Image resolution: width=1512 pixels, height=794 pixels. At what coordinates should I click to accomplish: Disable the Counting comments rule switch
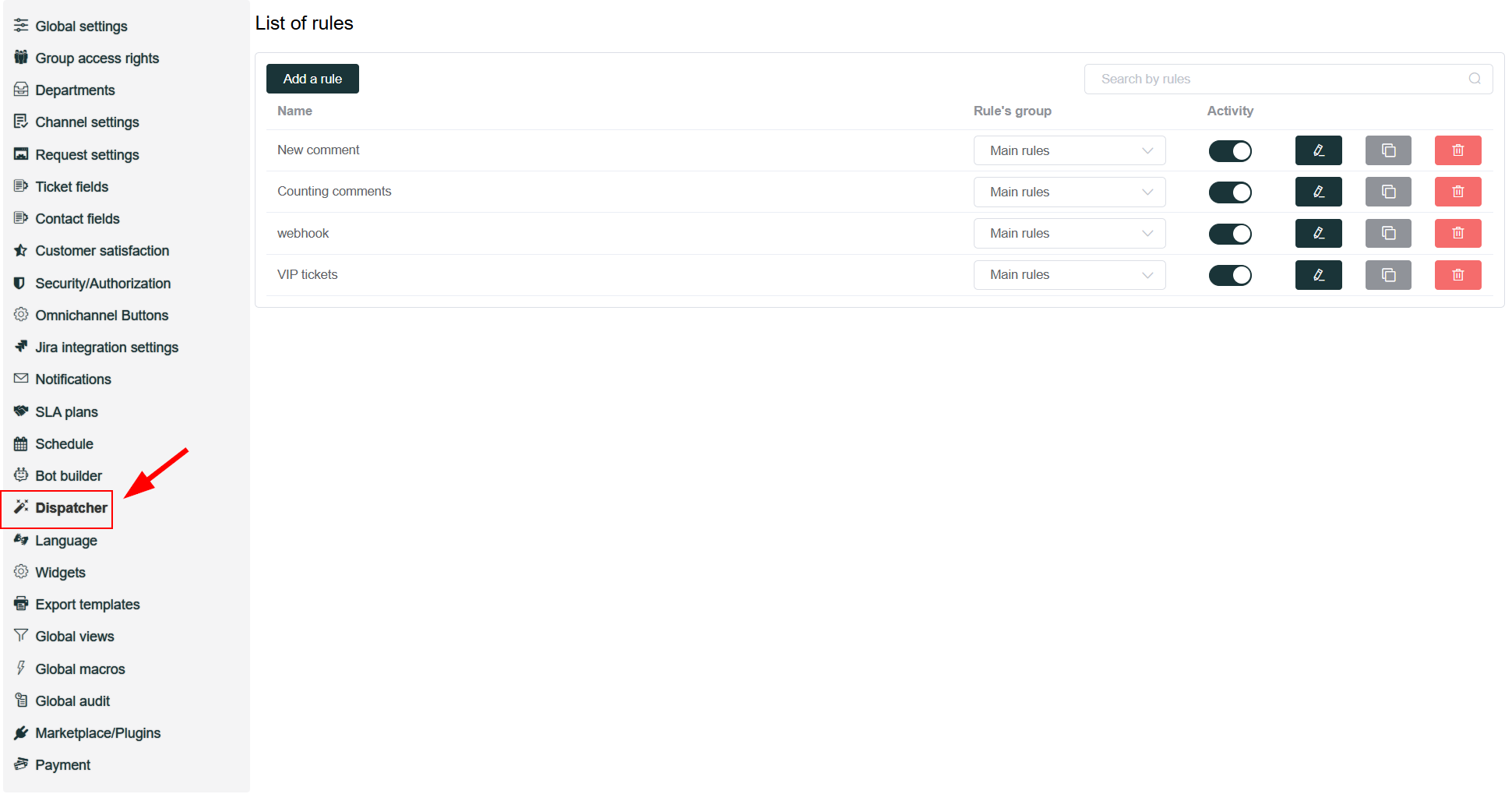(x=1230, y=192)
